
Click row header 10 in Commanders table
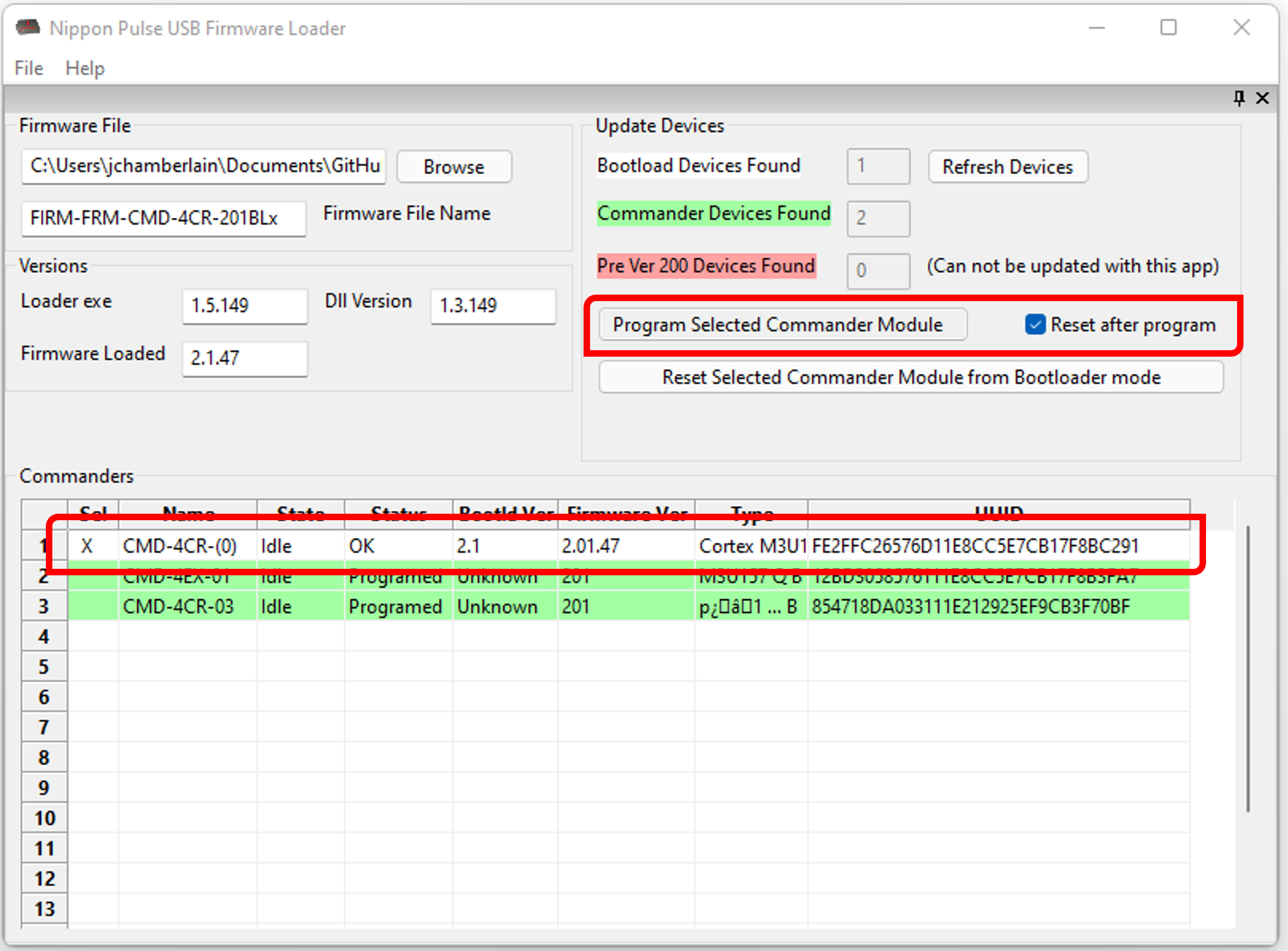[44, 818]
